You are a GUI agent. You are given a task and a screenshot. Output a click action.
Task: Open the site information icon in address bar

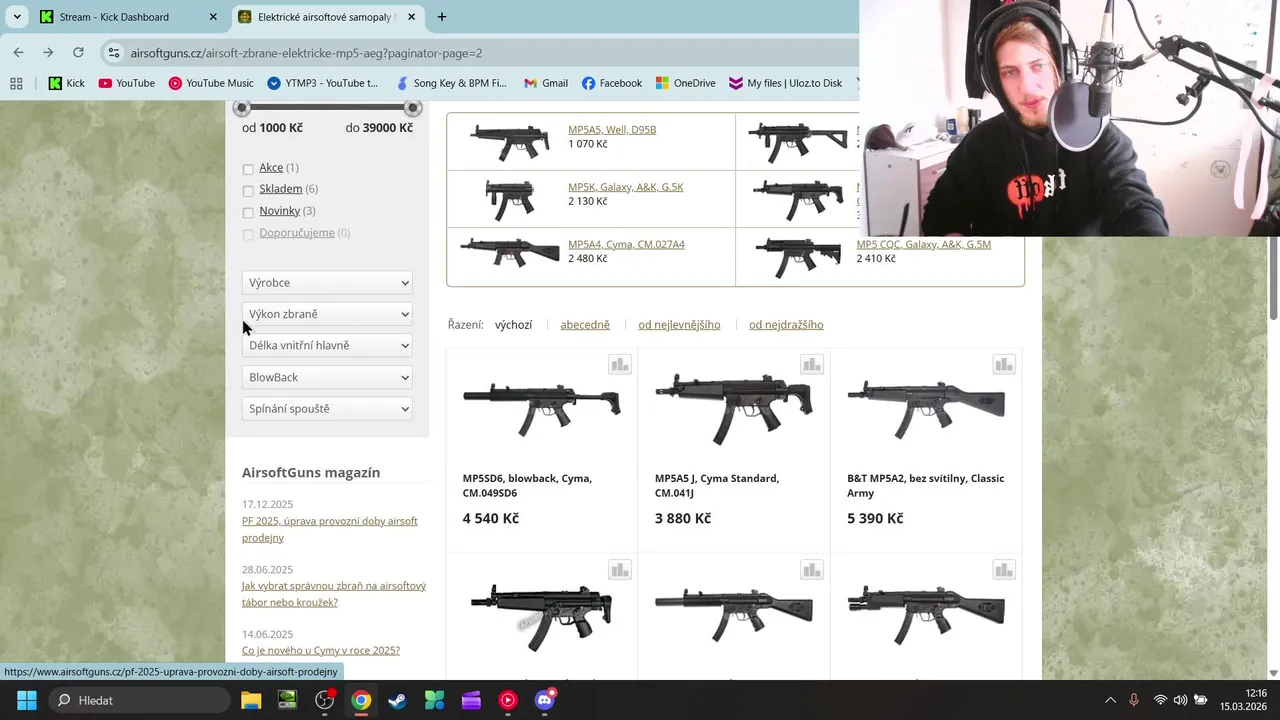(x=114, y=53)
